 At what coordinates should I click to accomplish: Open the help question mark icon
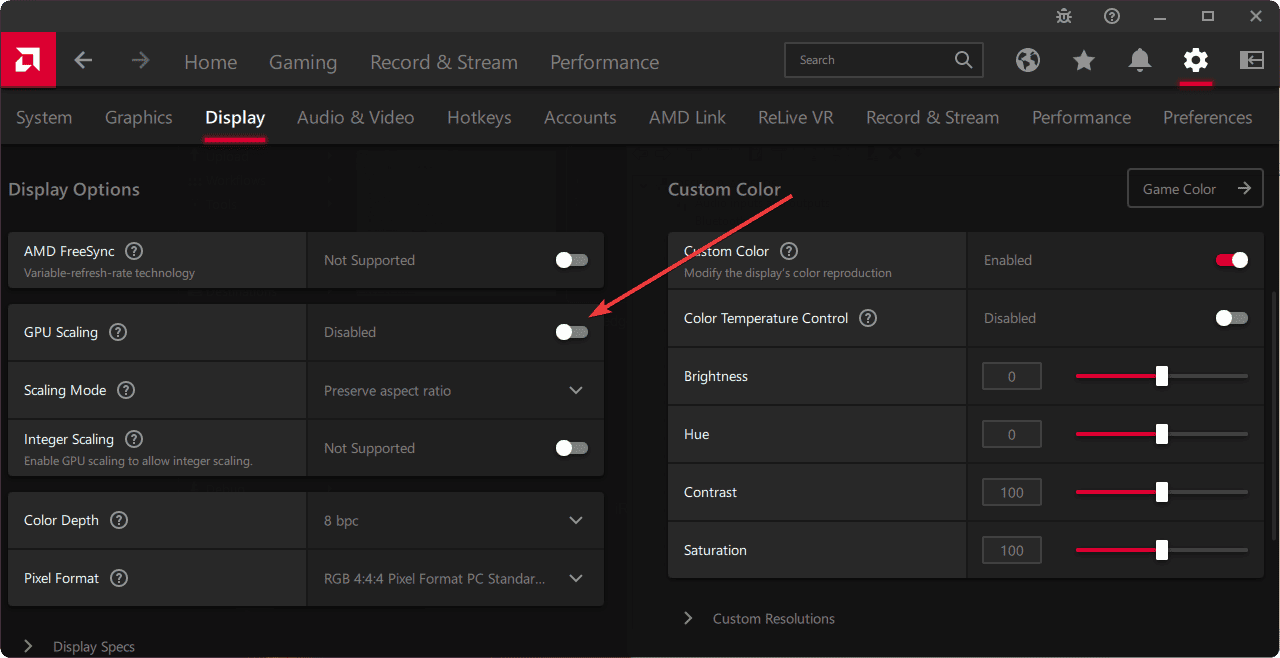tap(1112, 16)
